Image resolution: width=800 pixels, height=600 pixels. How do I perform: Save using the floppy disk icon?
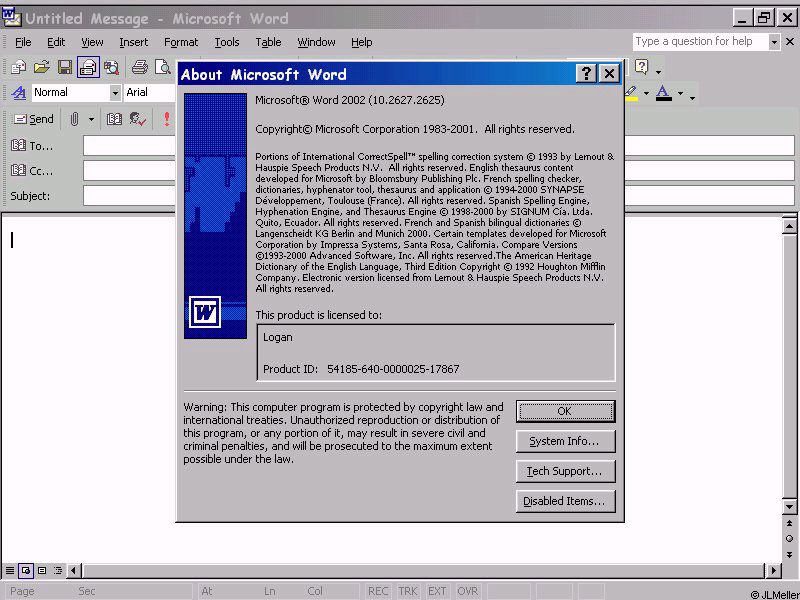click(x=65, y=67)
